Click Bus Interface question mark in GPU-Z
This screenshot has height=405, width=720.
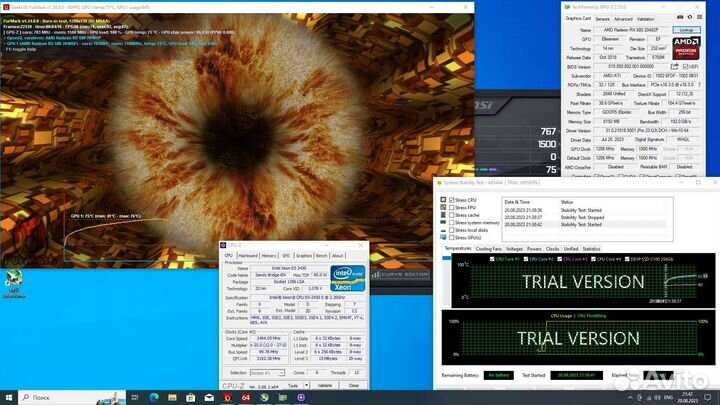pos(699,85)
